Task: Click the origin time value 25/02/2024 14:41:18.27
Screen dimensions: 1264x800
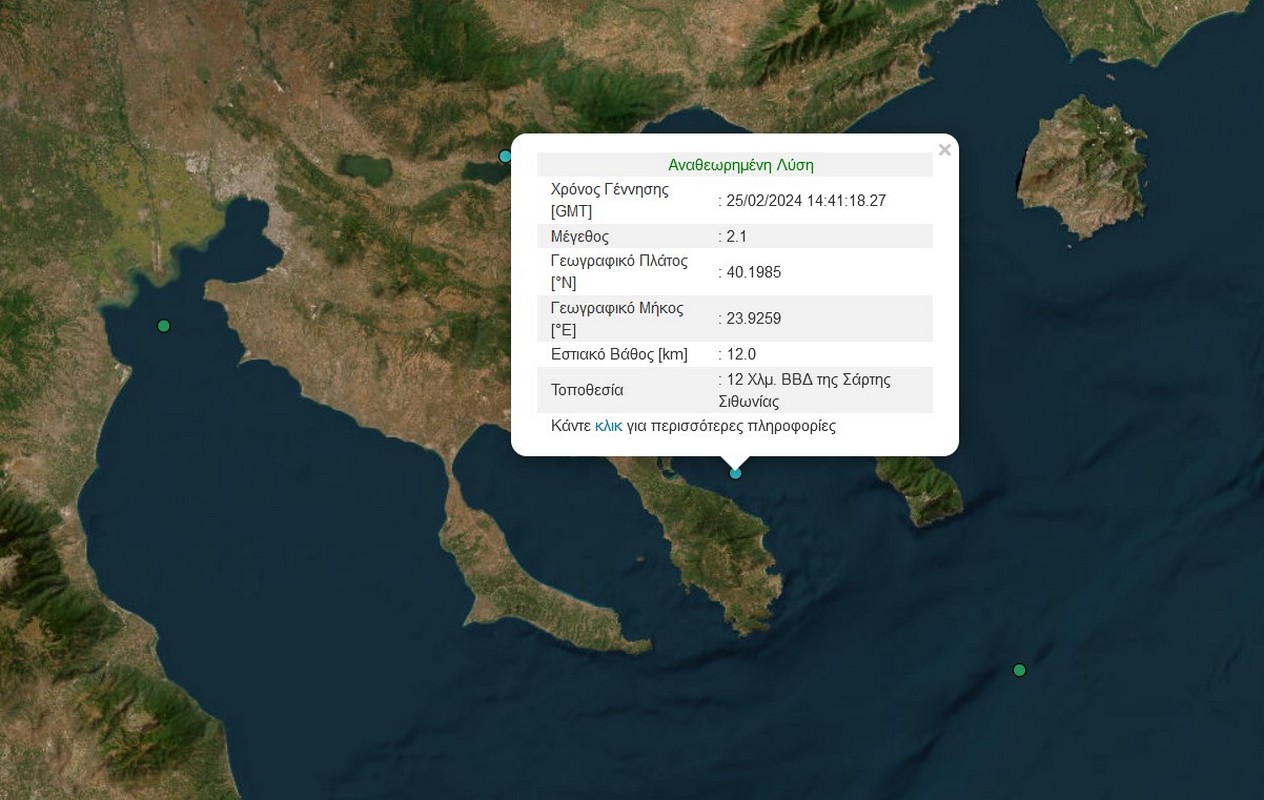Action: click(x=806, y=201)
